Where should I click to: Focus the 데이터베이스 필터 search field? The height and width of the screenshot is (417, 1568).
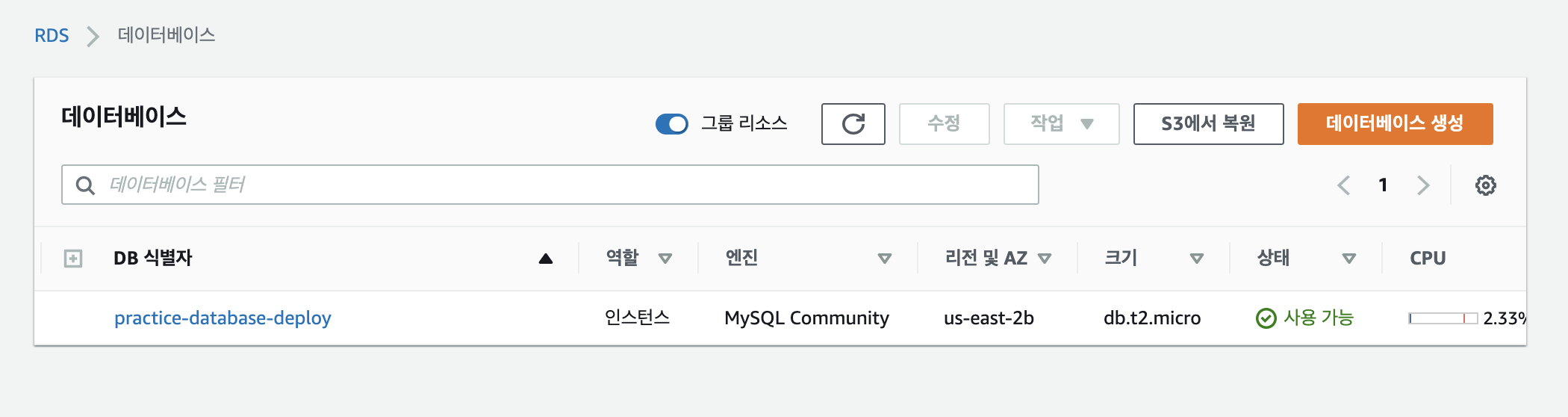[x=550, y=185]
